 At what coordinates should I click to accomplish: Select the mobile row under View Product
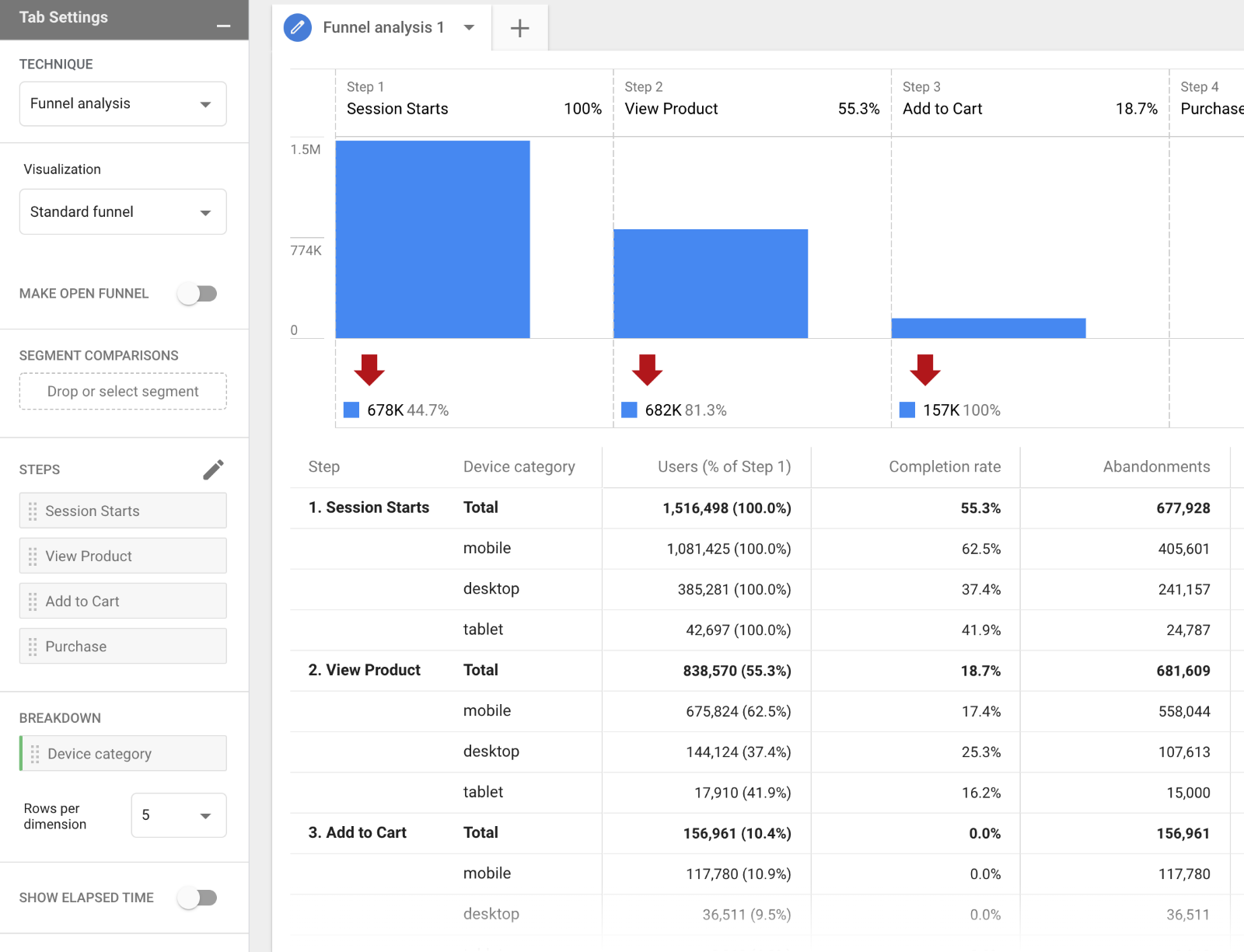coord(487,710)
